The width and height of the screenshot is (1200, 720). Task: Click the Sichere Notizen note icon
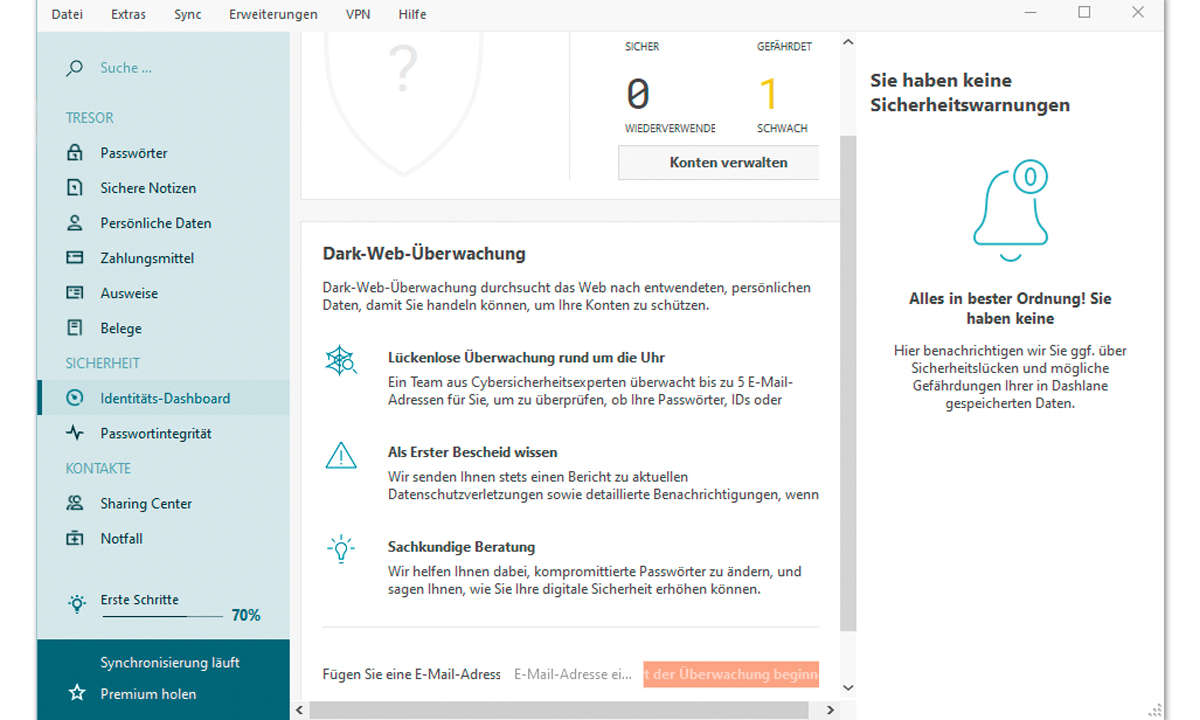point(74,188)
